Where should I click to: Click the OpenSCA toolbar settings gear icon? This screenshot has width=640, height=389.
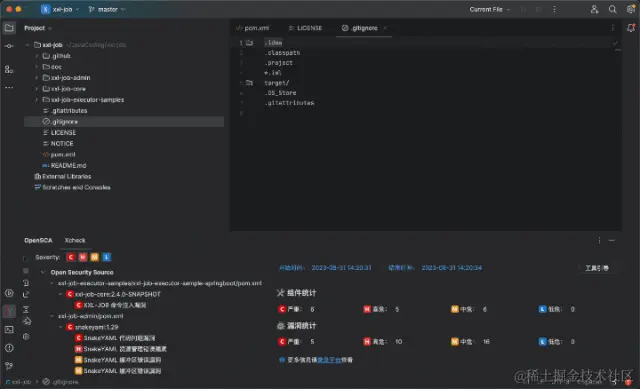click(26, 336)
